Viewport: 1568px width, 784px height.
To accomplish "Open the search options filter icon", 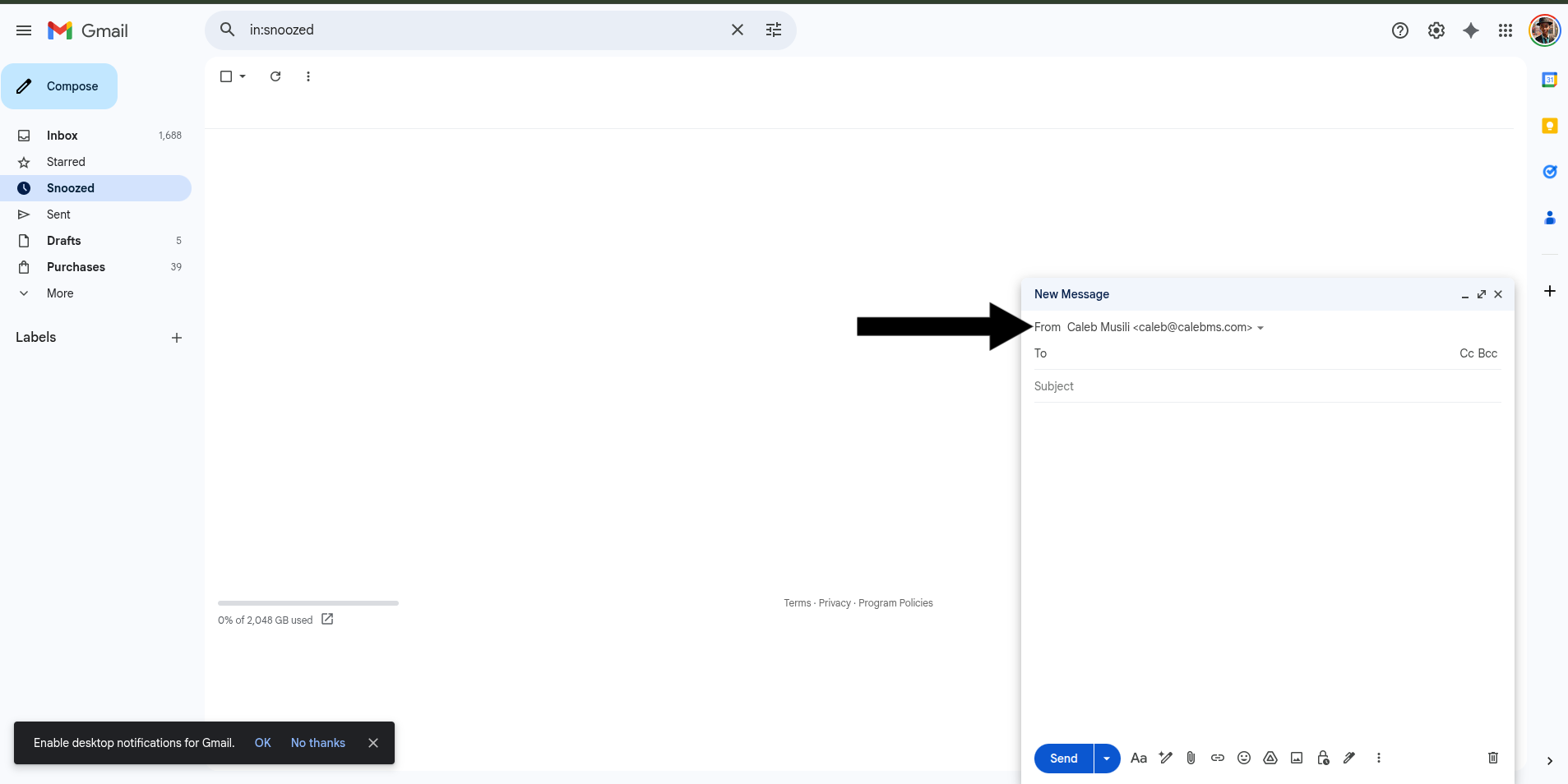I will pos(774,30).
